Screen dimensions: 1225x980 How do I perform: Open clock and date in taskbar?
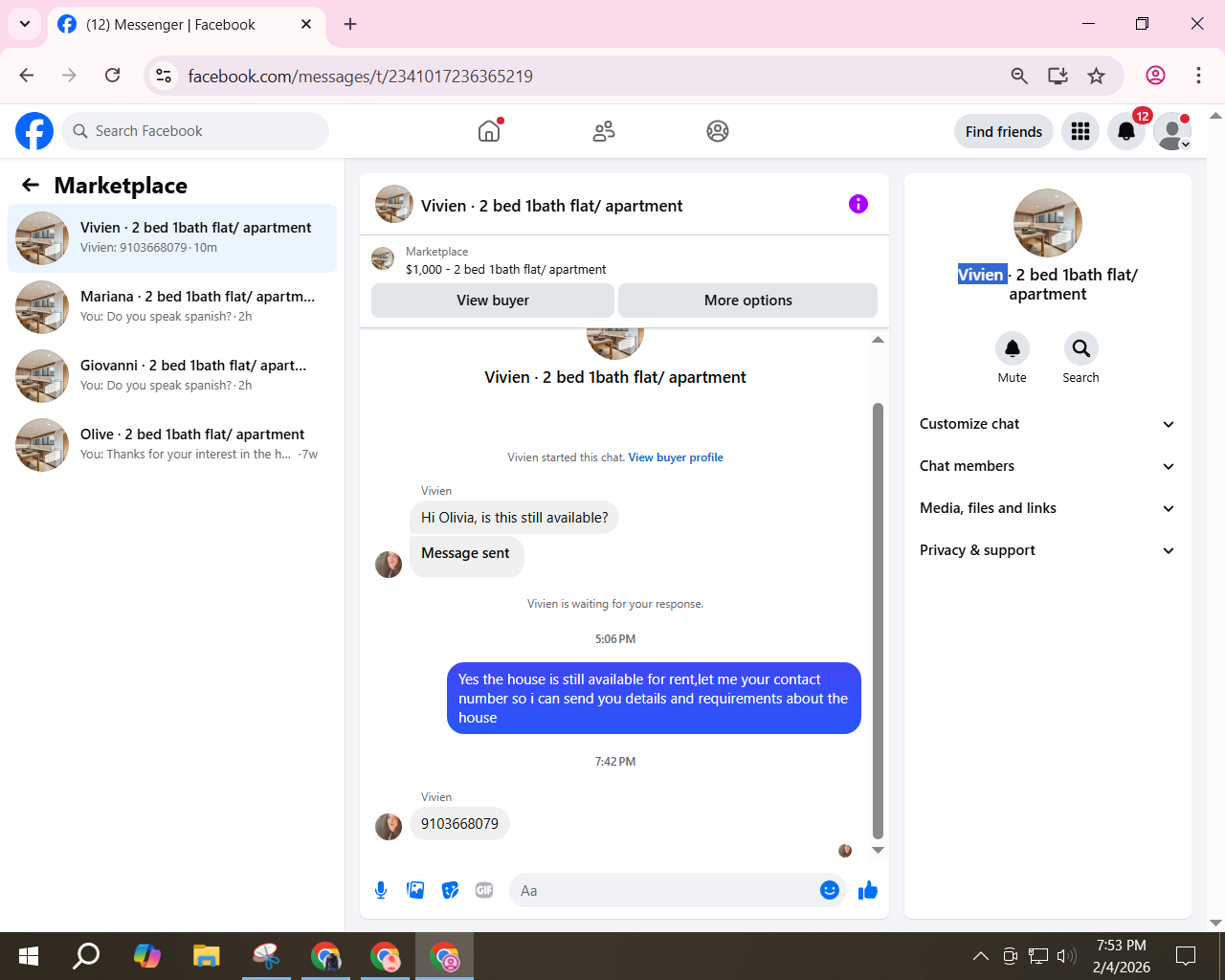[1122, 956]
